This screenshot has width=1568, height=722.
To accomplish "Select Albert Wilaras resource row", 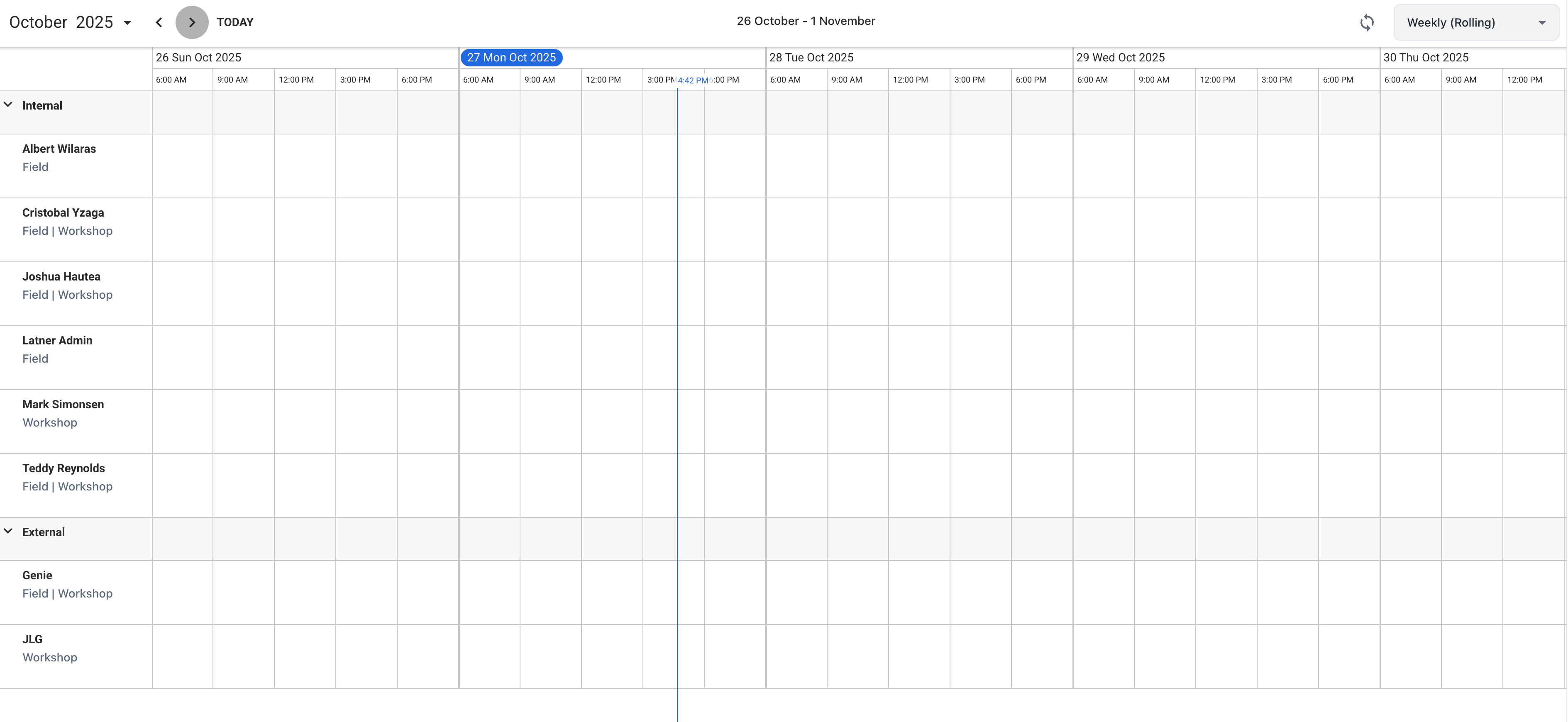I will click(59, 149).
